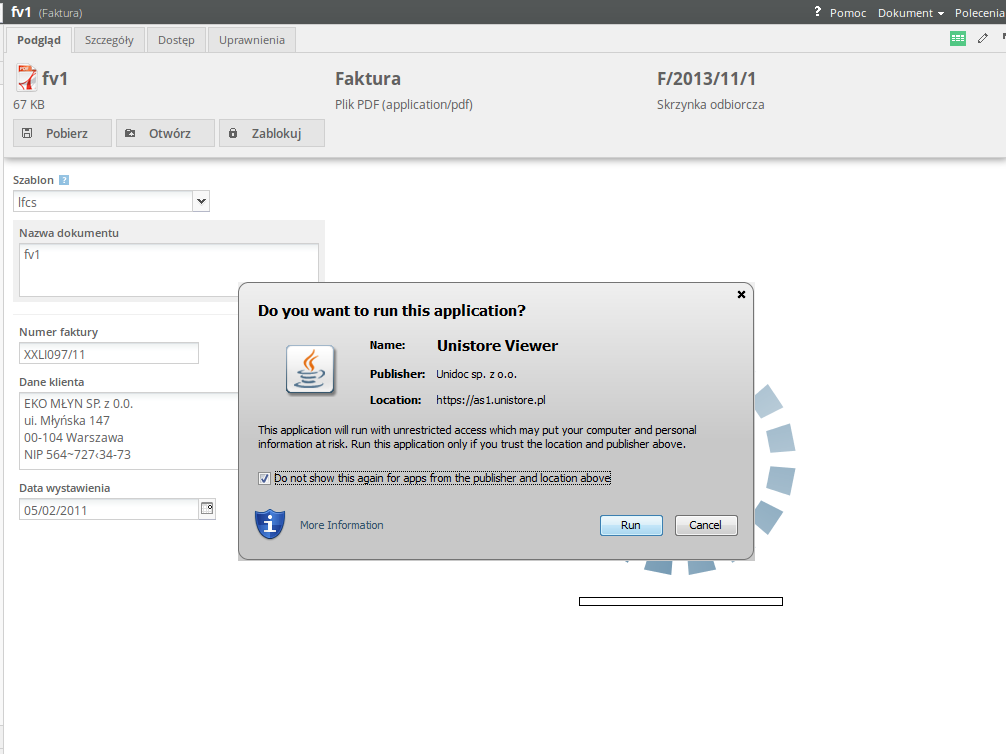Image resolution: width=1006 pixels, height=754 pixels.
Task: Click the green table view icon
Action: pyautogui.click(x=957, y=39)
